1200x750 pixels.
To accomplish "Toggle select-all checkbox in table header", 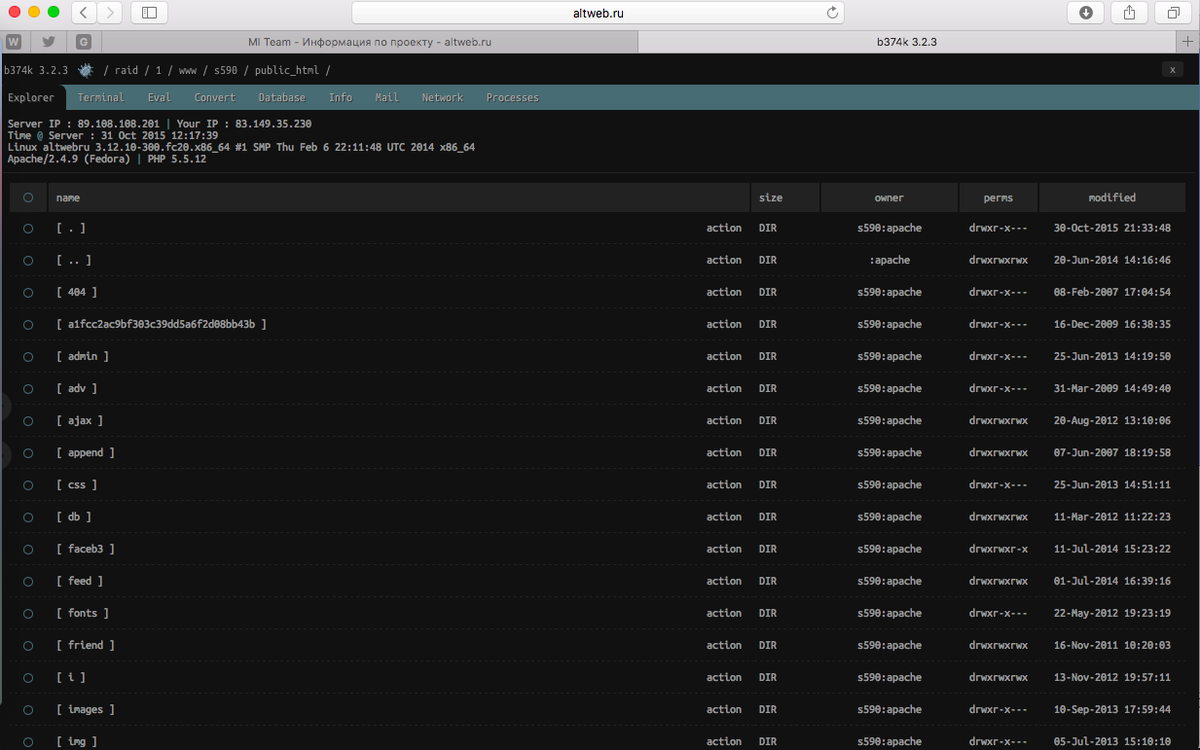I will point(28,198).
